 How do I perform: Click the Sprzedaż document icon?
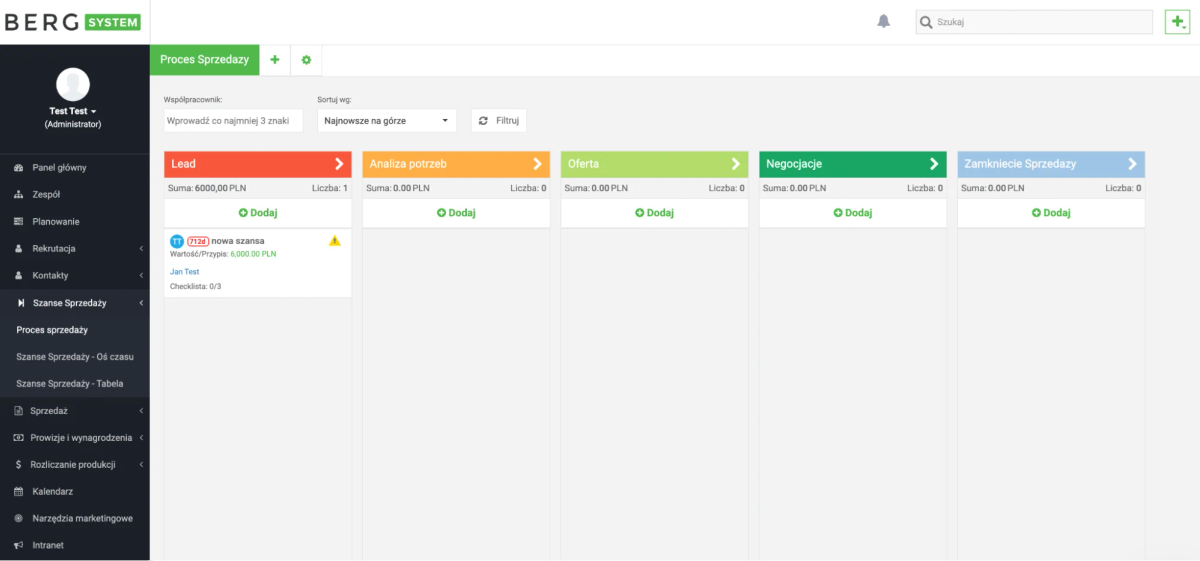click(19, 411)
